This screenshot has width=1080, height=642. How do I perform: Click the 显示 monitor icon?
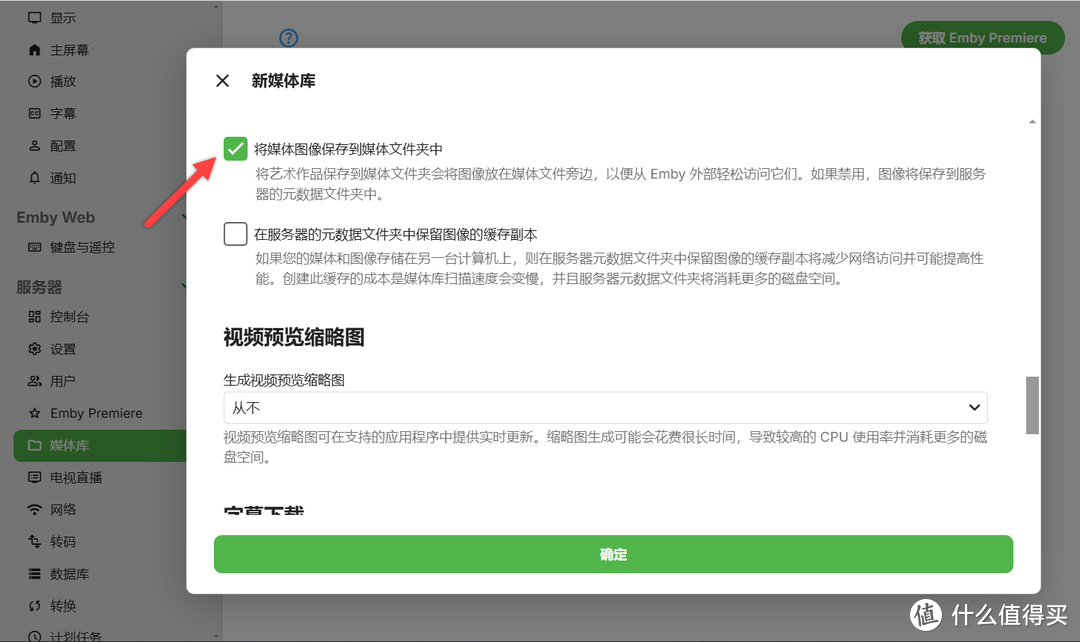pyautogui.click(x=34, y=18)
